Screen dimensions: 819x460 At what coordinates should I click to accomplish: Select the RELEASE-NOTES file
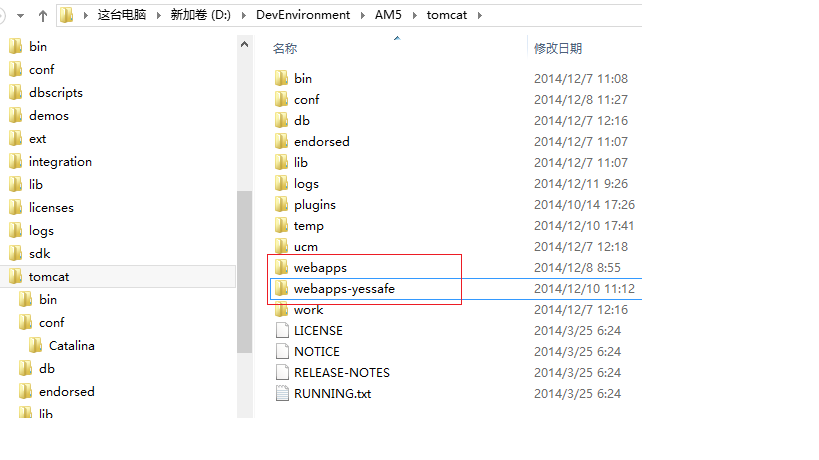point(342,373)
